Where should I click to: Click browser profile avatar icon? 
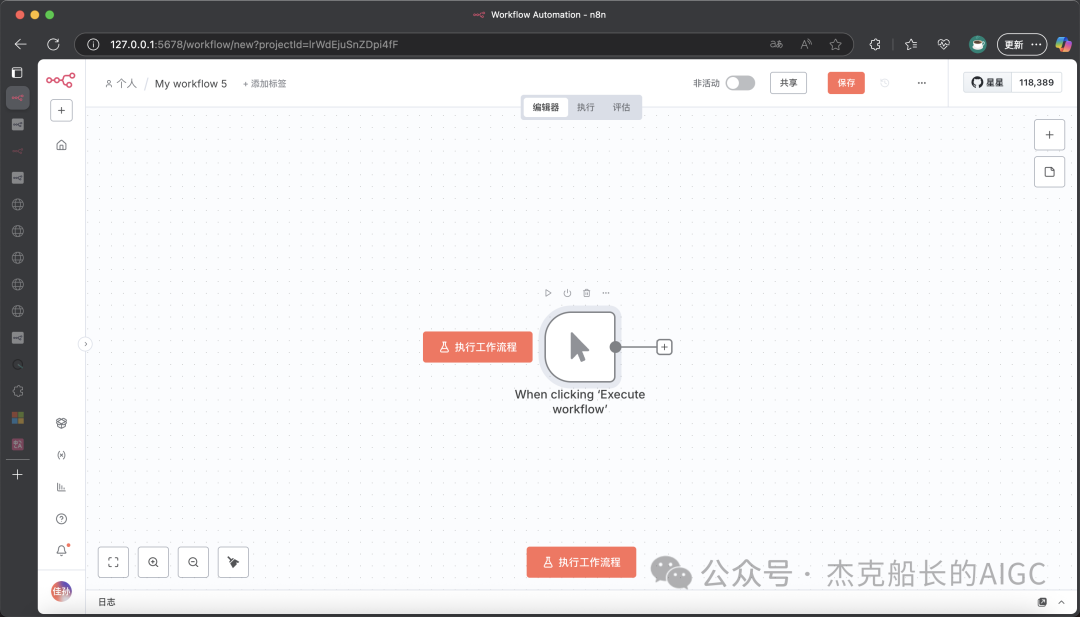click(977, 44)
